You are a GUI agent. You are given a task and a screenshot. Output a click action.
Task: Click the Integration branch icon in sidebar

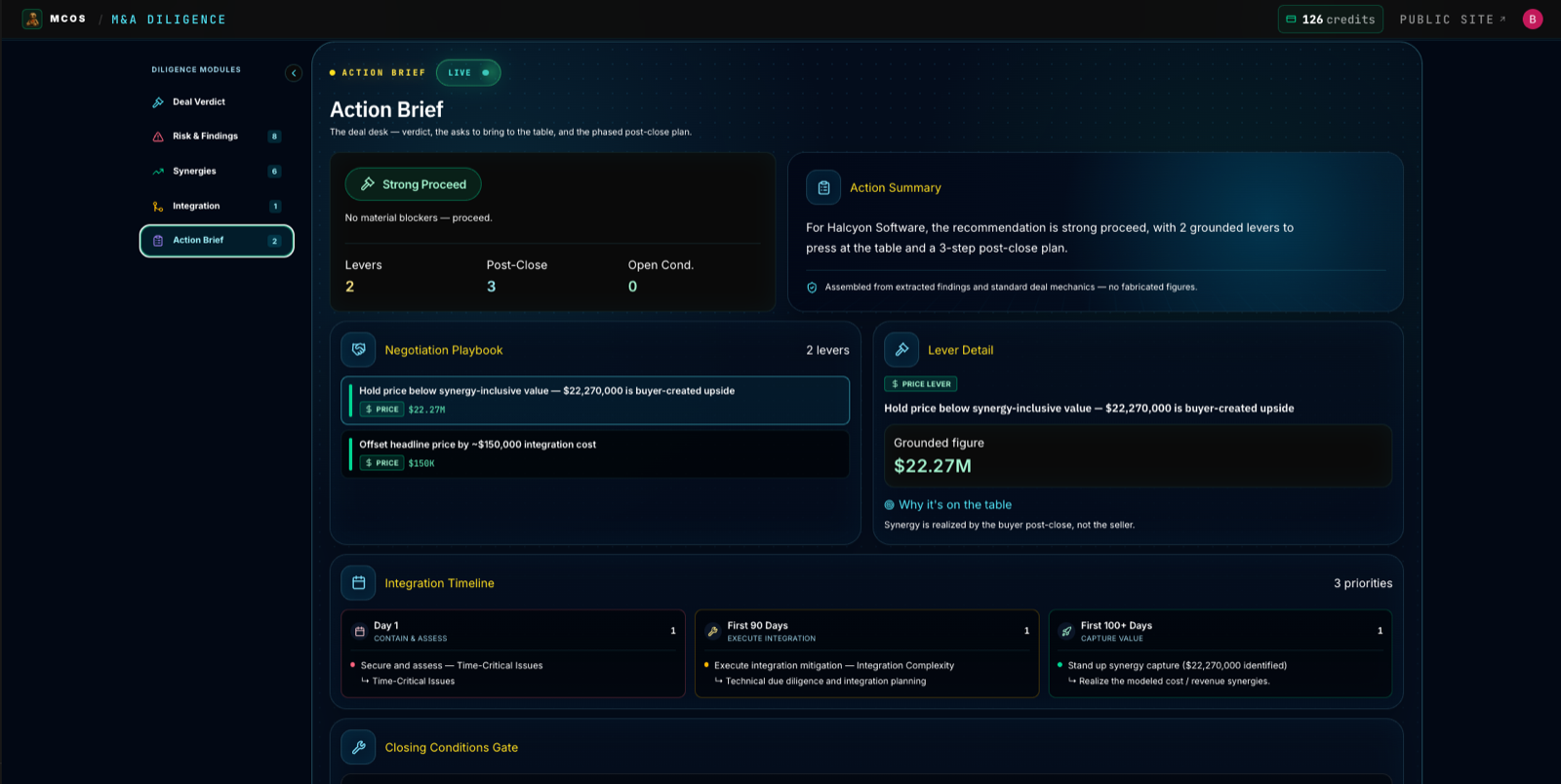158,207
